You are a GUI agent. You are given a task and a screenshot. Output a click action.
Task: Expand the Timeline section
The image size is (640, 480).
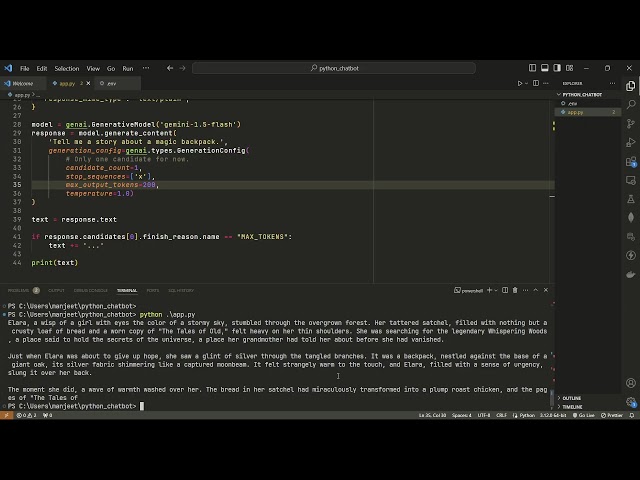(572, 407)
